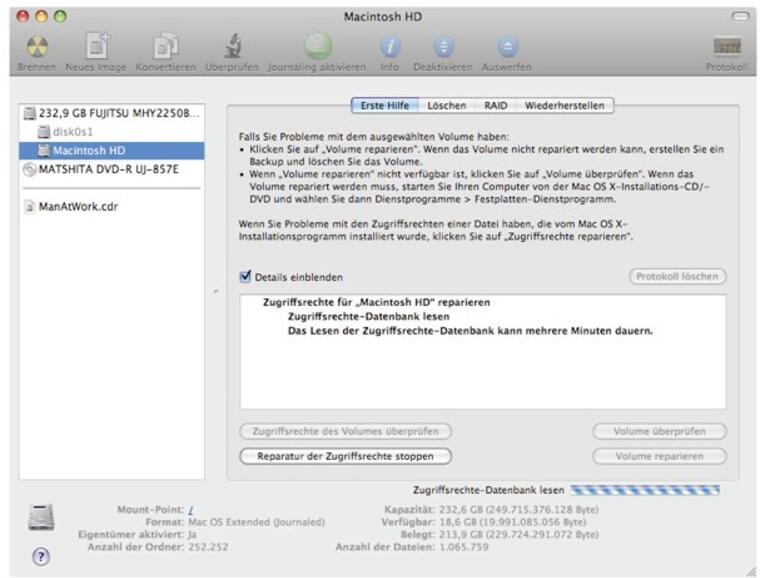Viewport: 770px width, 578px height.
Task: Click the Auswerfen eject icon
Action: click(x=507, y=47)
